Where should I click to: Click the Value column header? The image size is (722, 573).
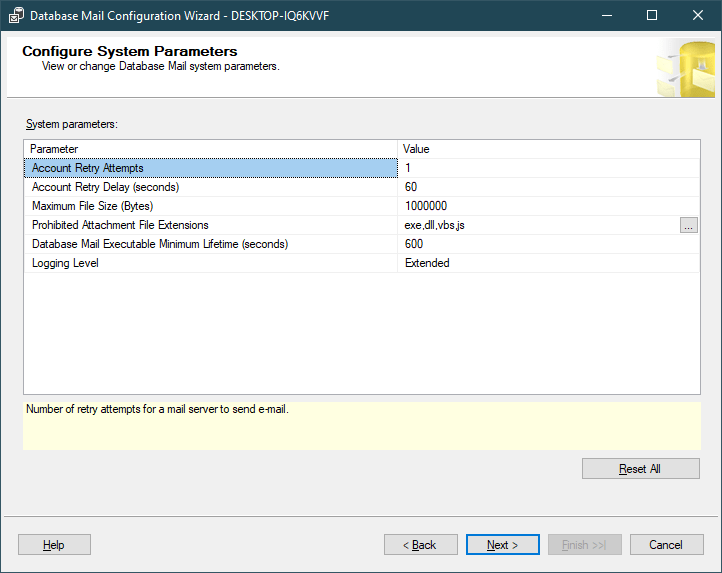point(548,149)
